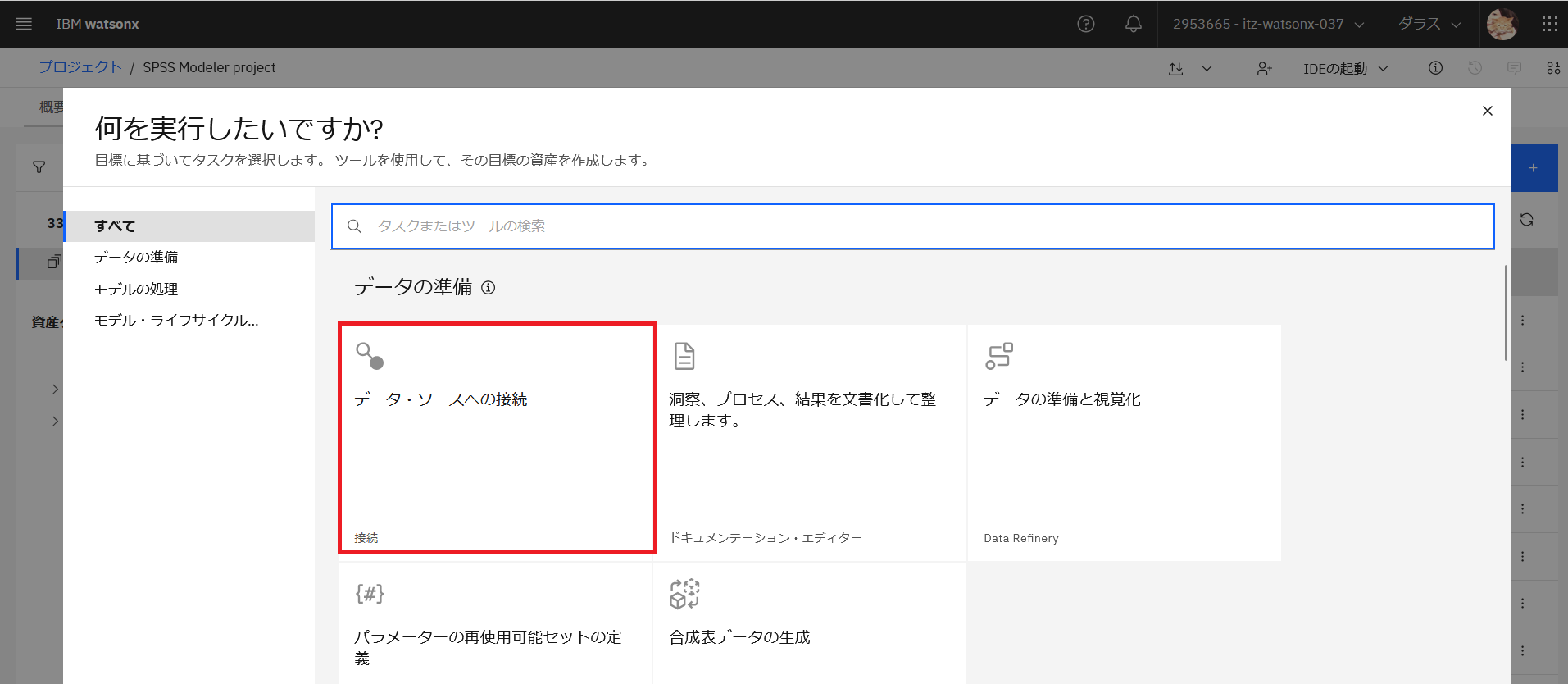Viewport: 1568px width, 684px height.
Task: Open the app switcher grid icon
Action: 1549,24
